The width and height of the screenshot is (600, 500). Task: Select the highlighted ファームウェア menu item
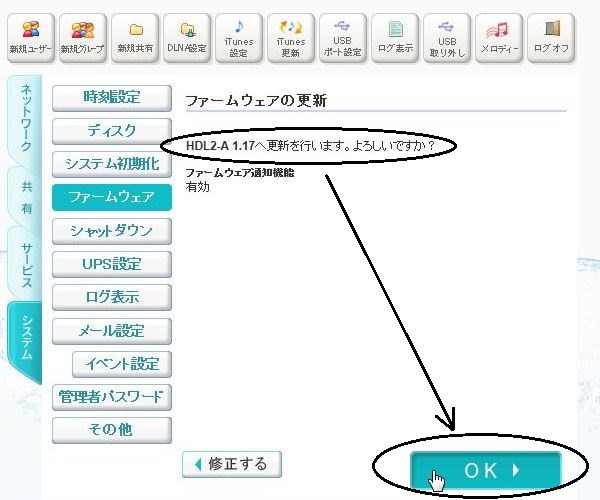point(112,197)
